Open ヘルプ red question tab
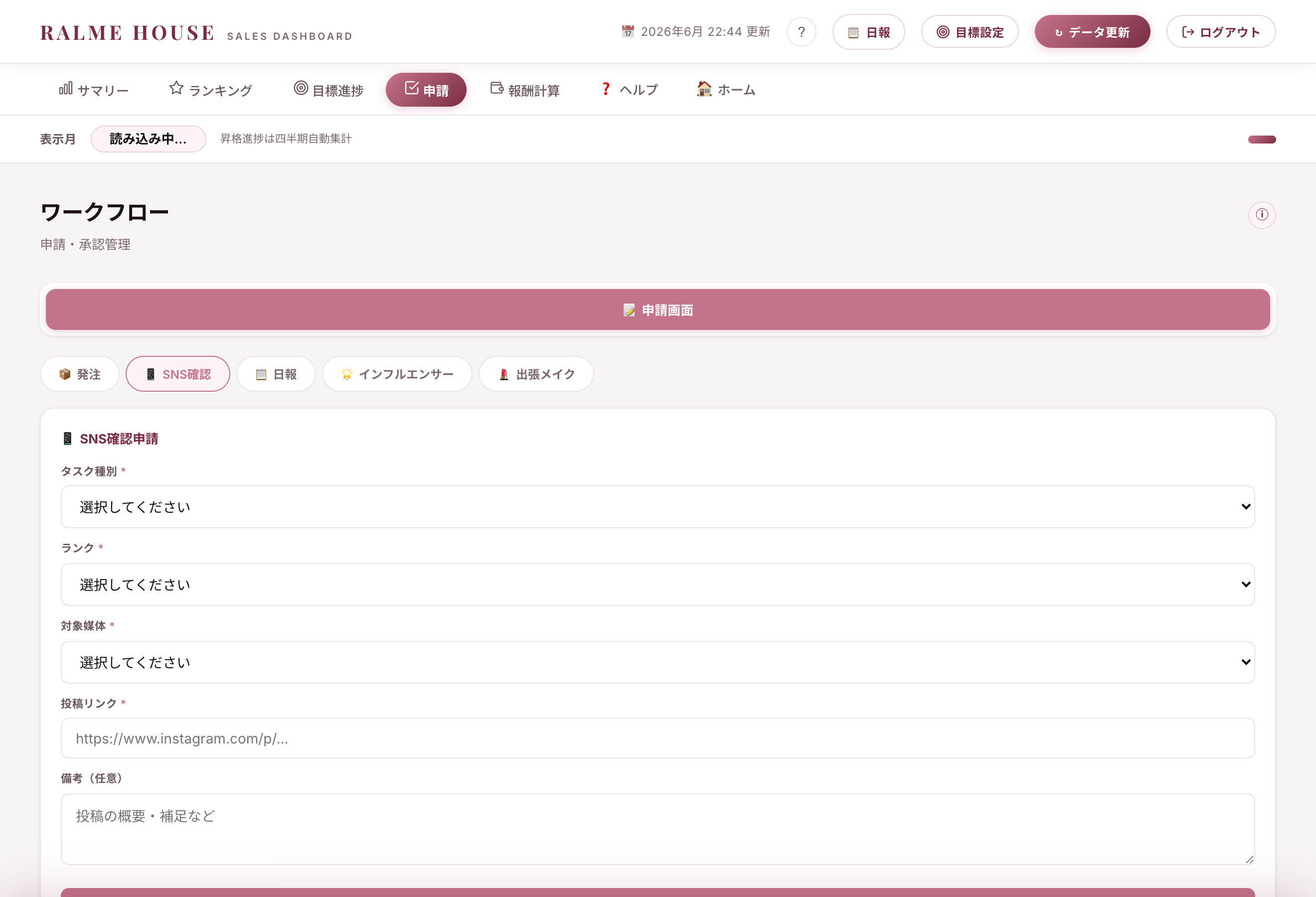This screenshot has height=897, width=1316. (629, 89)
